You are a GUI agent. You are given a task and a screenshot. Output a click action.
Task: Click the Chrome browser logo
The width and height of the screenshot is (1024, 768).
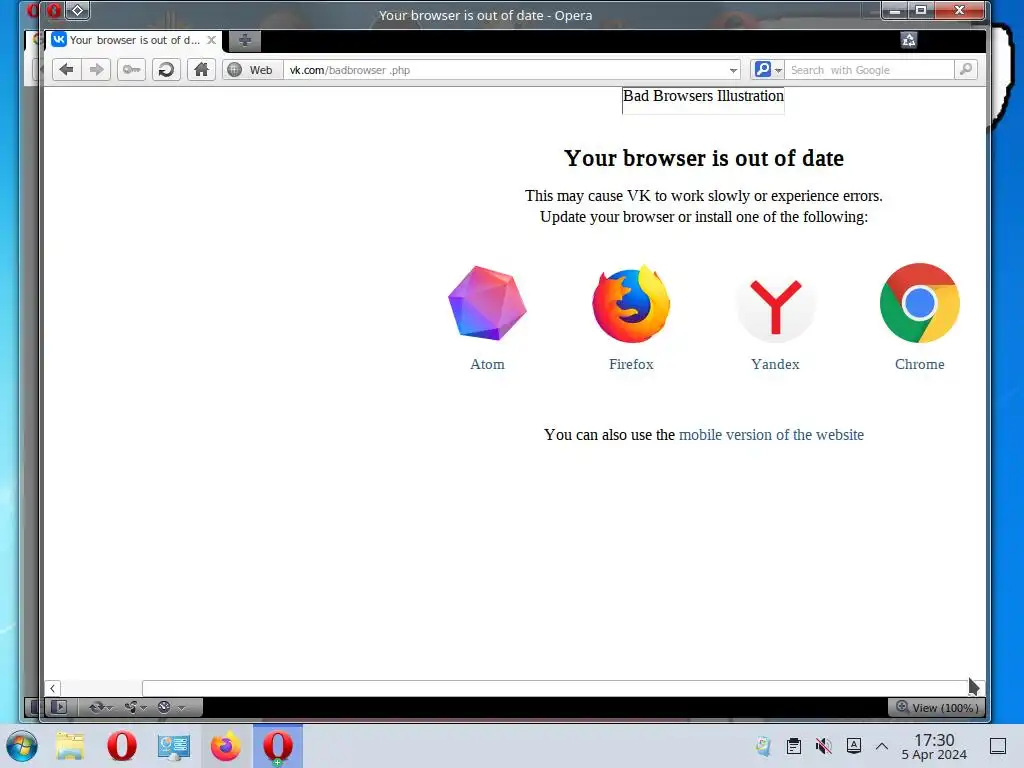(920, 303)
